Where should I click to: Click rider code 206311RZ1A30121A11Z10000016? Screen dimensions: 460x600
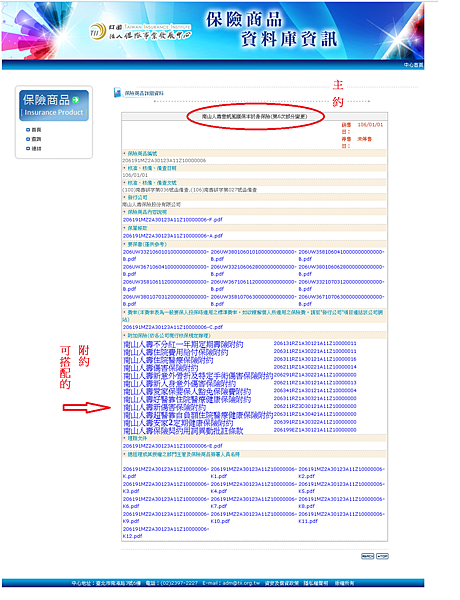pyautogui.click(x=315, y=359)
